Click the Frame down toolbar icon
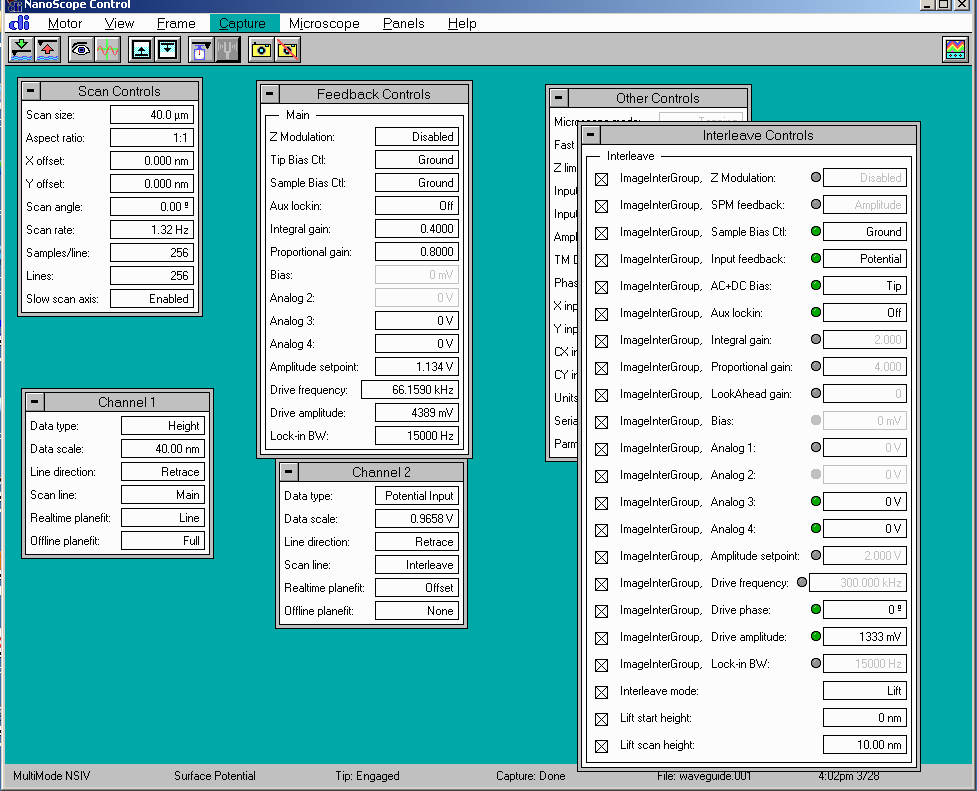 pyautogui.click(x=167, y=50)
